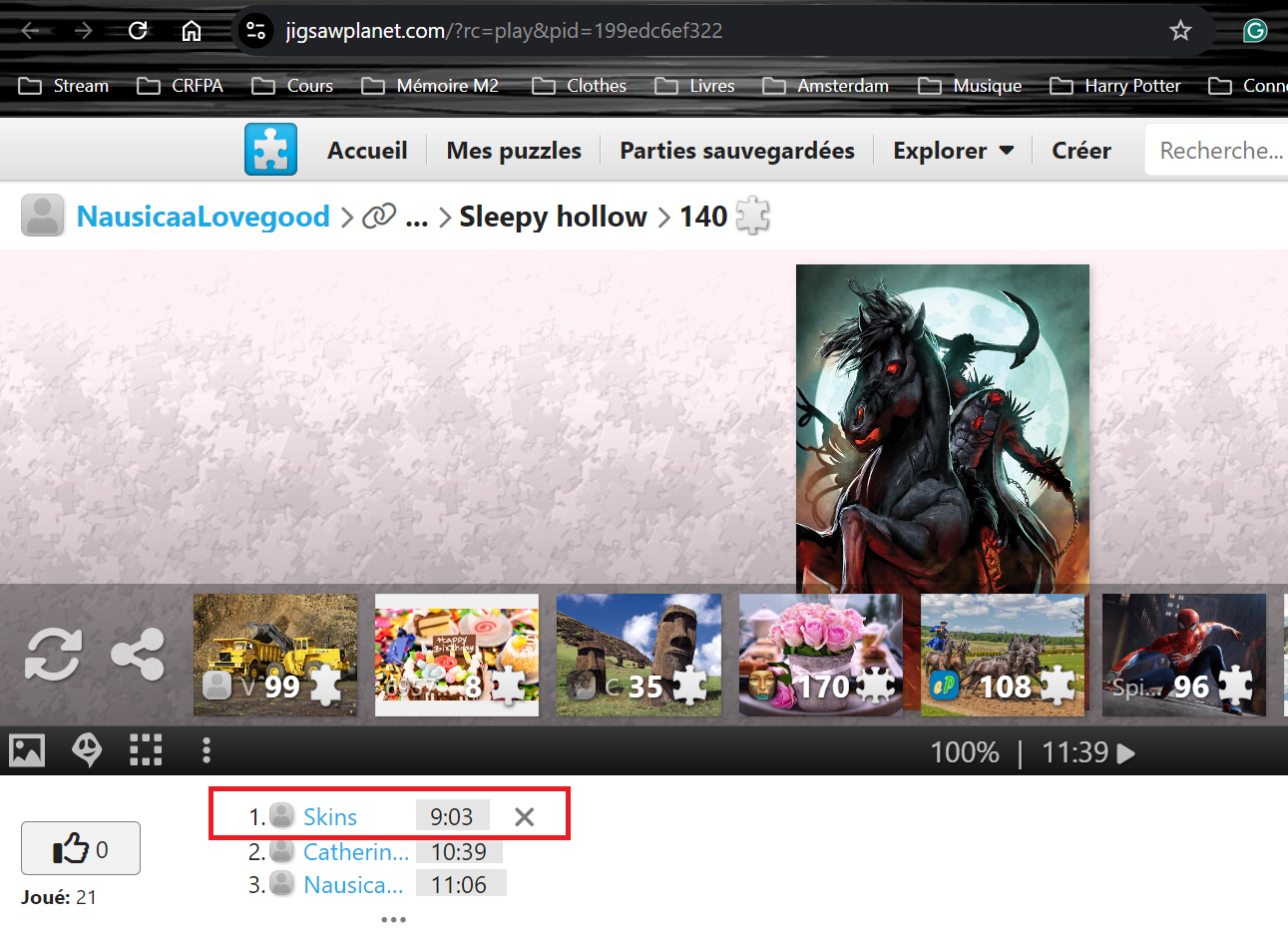Click the 140 pieces count in breadcrumb
Image resolution: width=1288 pixels, height=939 pixels.
pyautogui.click(x=703, y=217)
